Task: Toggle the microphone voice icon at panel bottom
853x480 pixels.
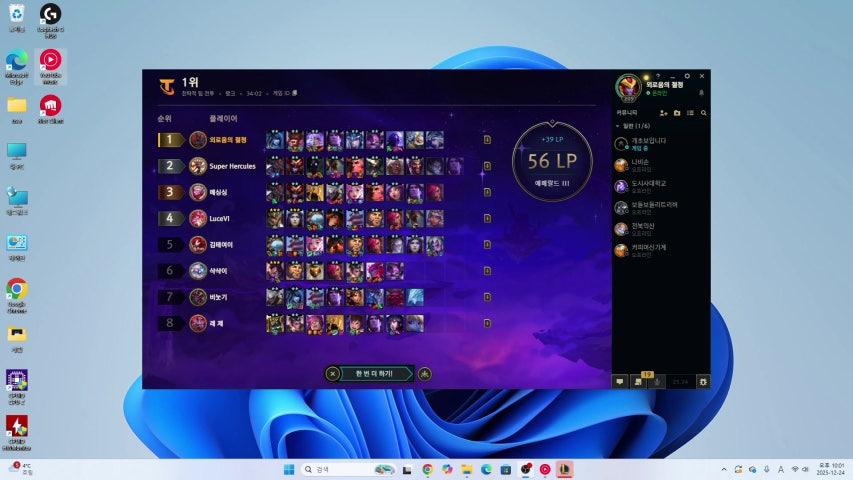Action: (x=657, y=382)
